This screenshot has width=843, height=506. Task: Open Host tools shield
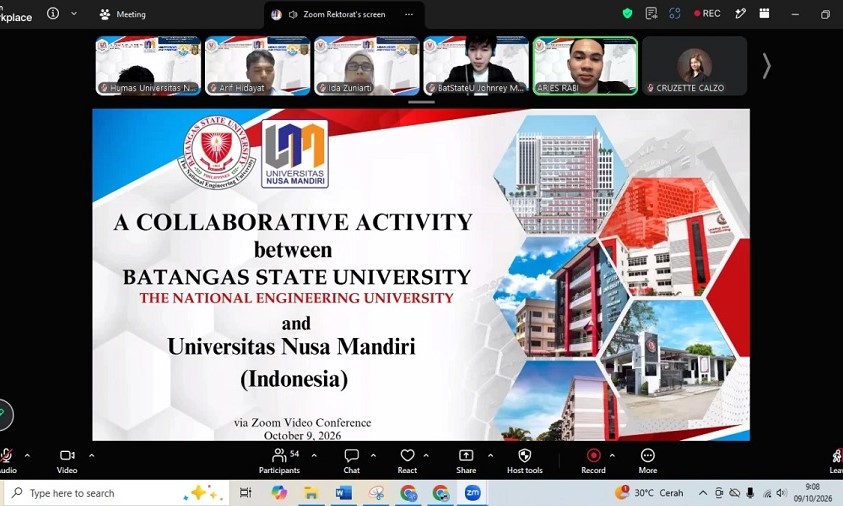coord(525,461)
